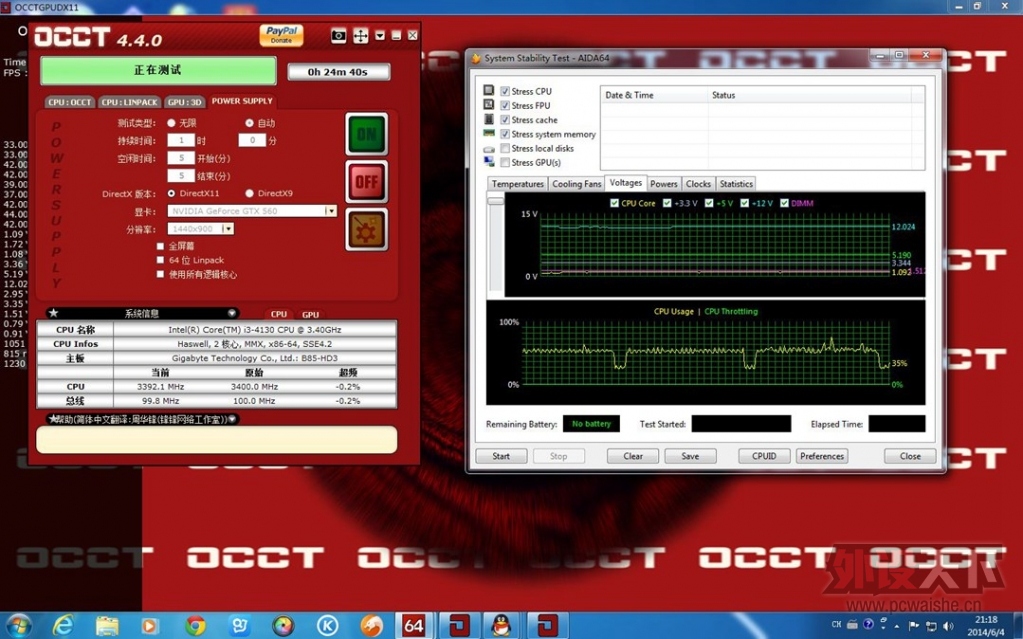Stop the test with the red OFF button

(x=367, y=182)
